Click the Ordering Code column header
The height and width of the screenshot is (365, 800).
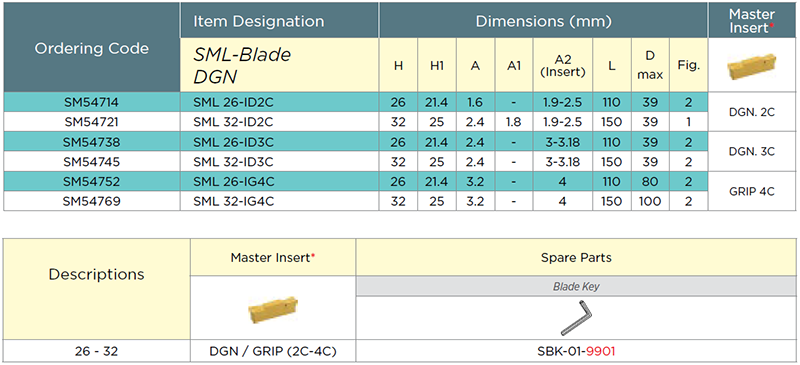[92, 48]
